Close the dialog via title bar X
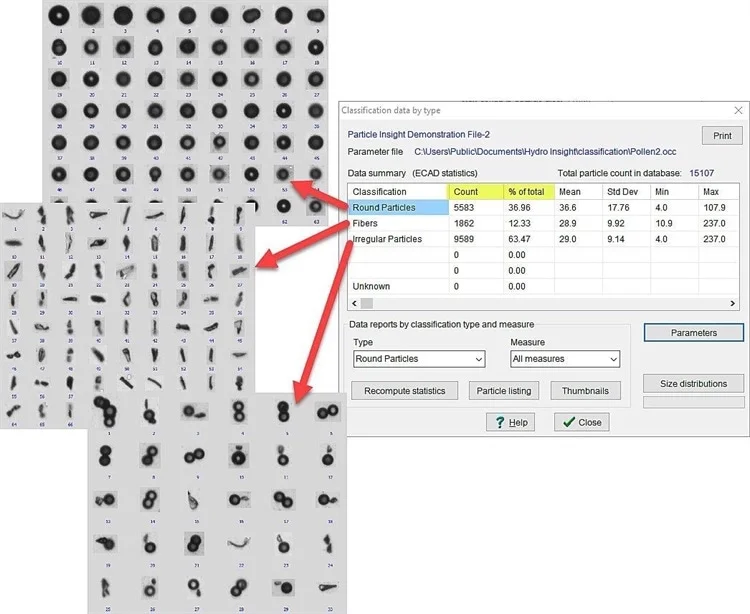 738,110
